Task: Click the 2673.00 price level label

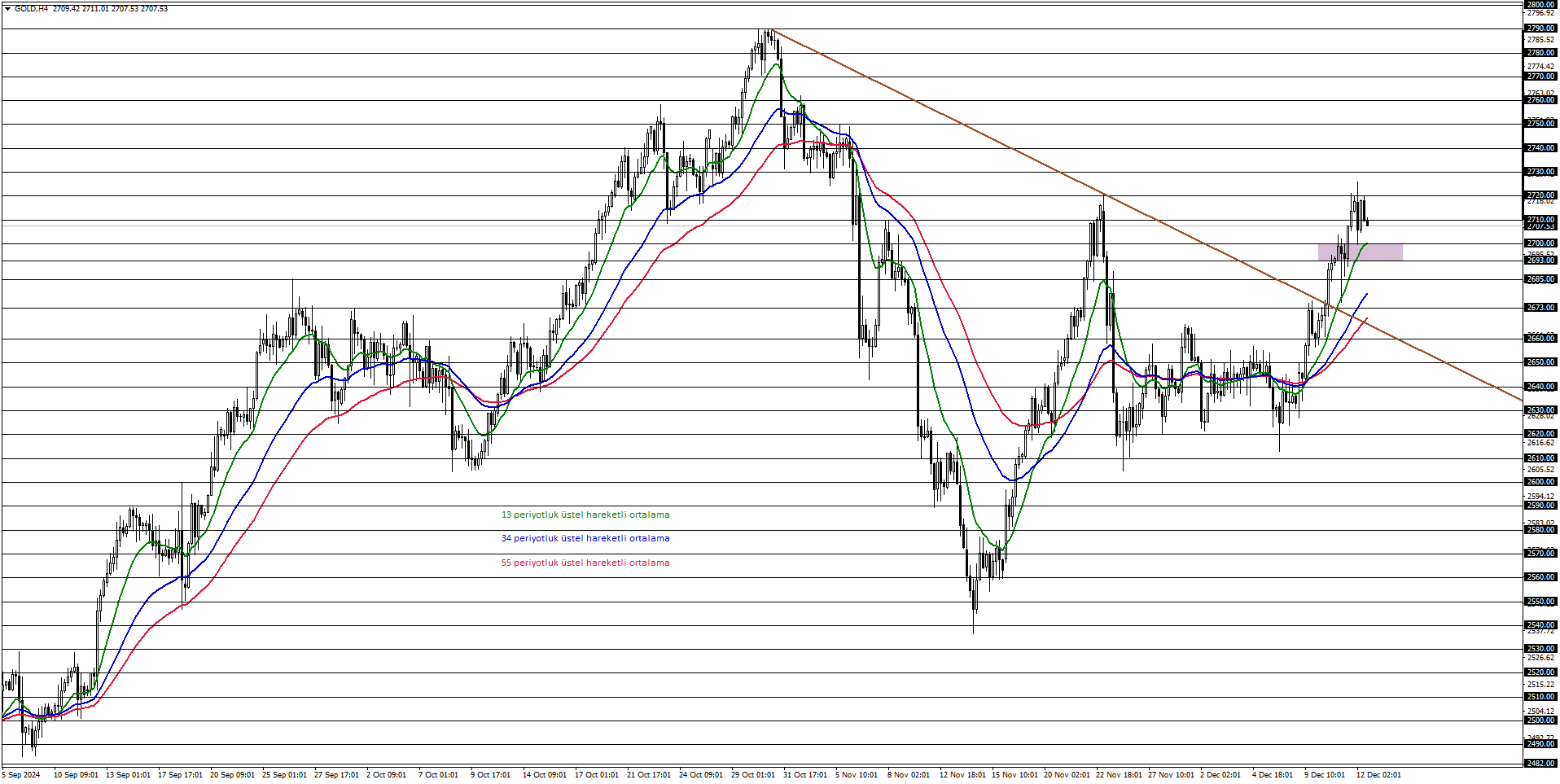Action: click(1540, 308)
